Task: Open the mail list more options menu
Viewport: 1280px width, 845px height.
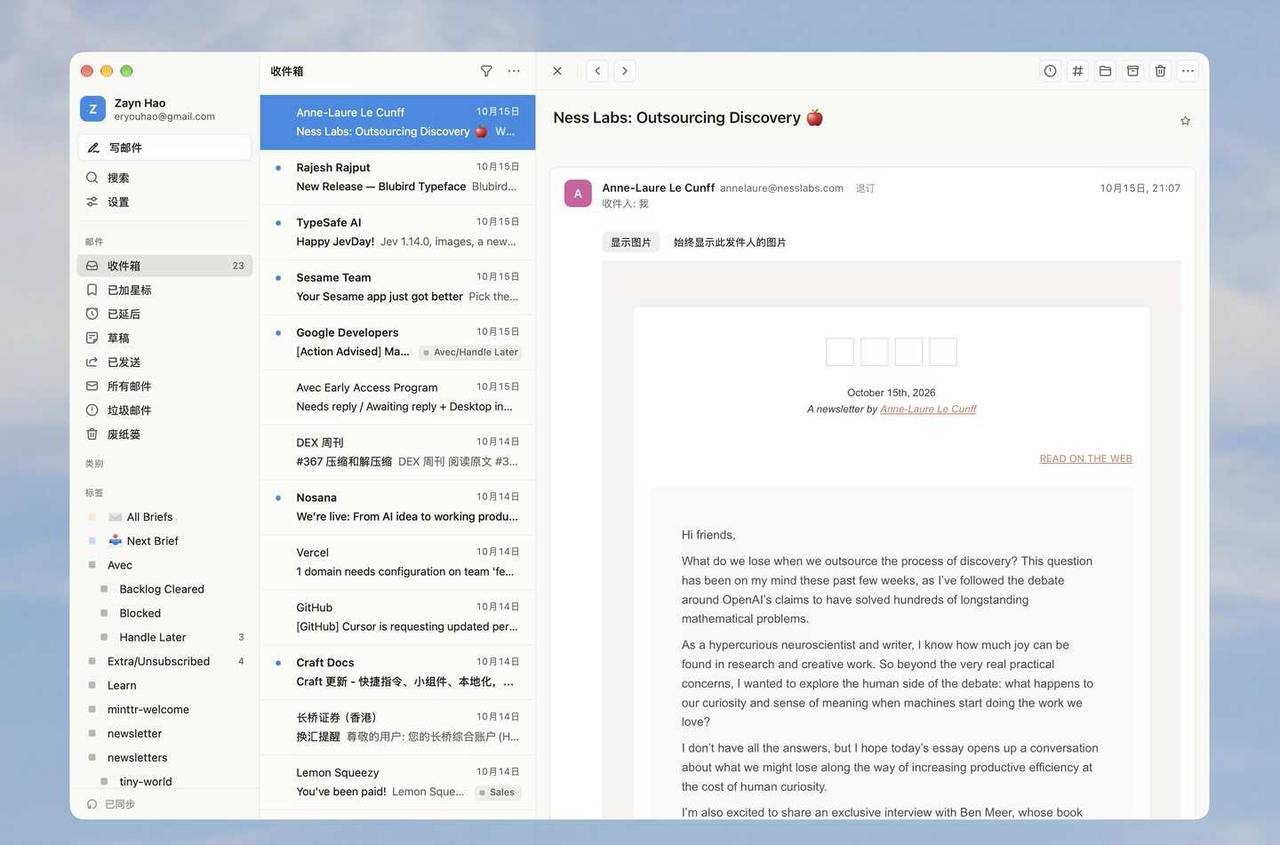Action: coord(514,71)
